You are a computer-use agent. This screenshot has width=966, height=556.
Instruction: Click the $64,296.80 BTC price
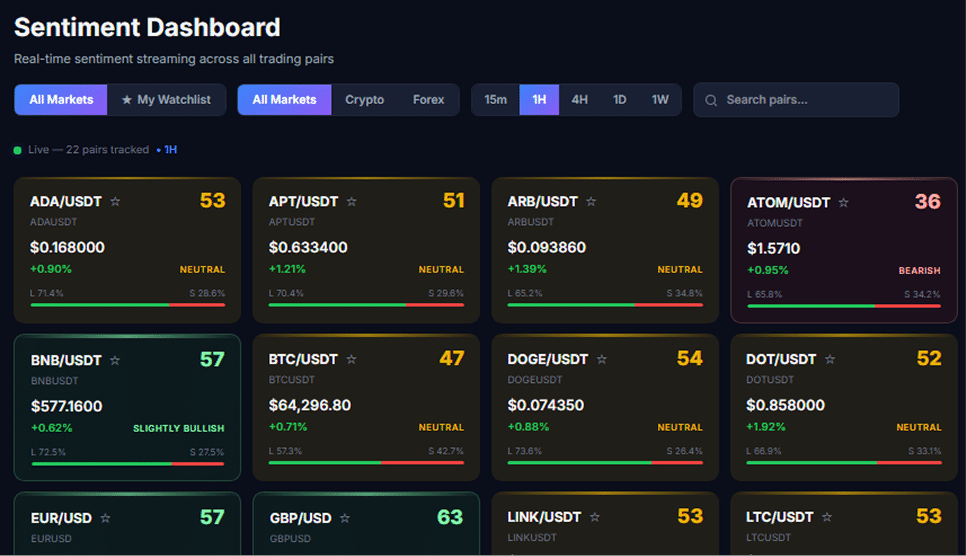pyautogui.click(x=309, y=405)
